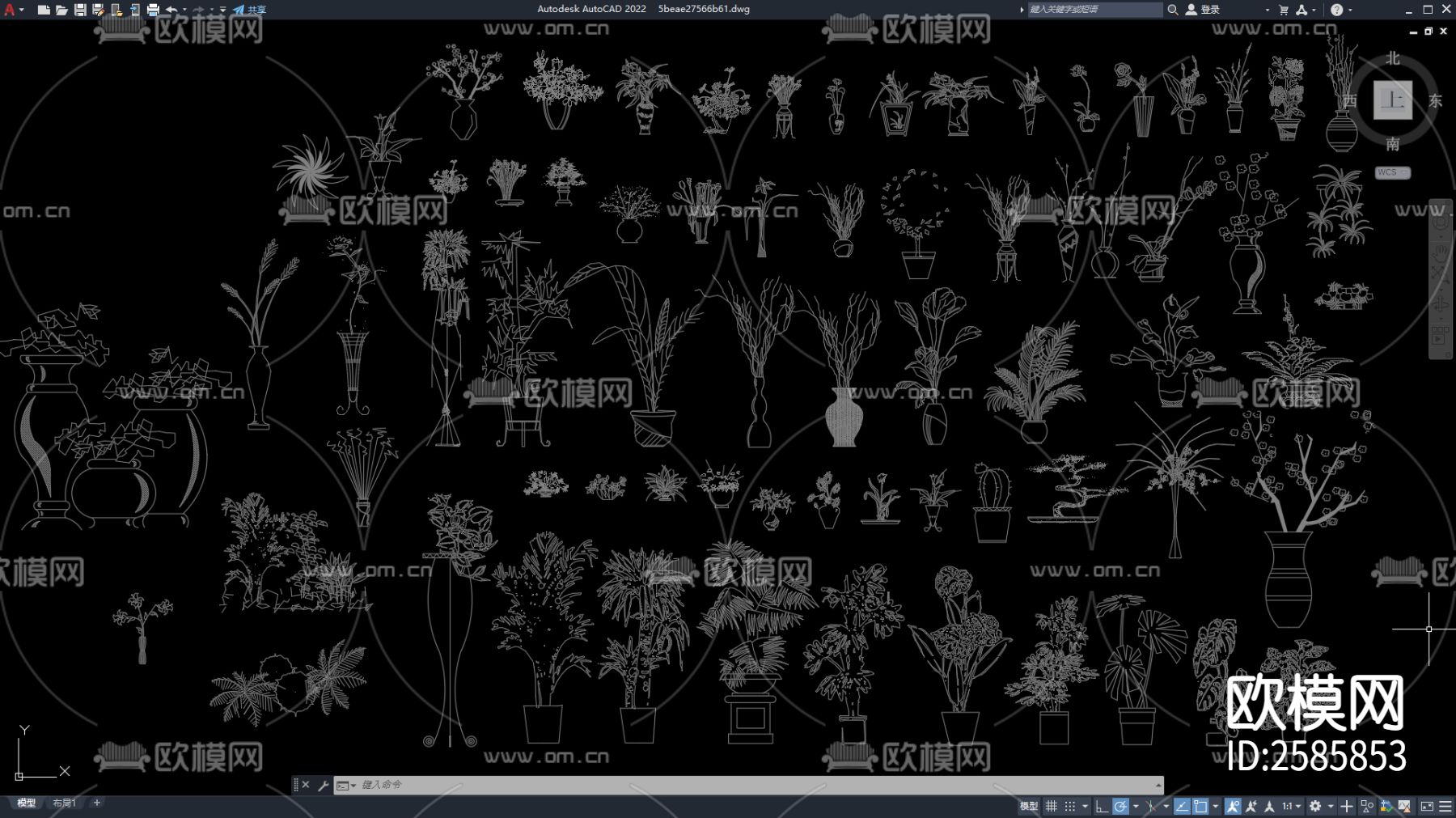The width and height of the screenshot is (1456, 818).
Task: Toggle polar tracking
Action: tap(1120, 806)
